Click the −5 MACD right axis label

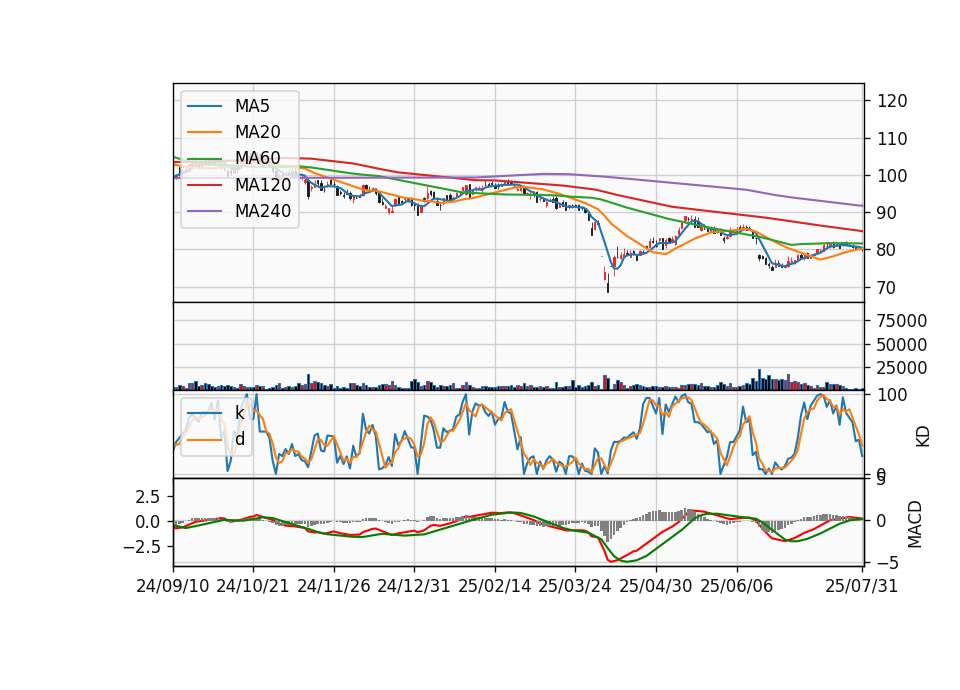(x=887, y=562)
